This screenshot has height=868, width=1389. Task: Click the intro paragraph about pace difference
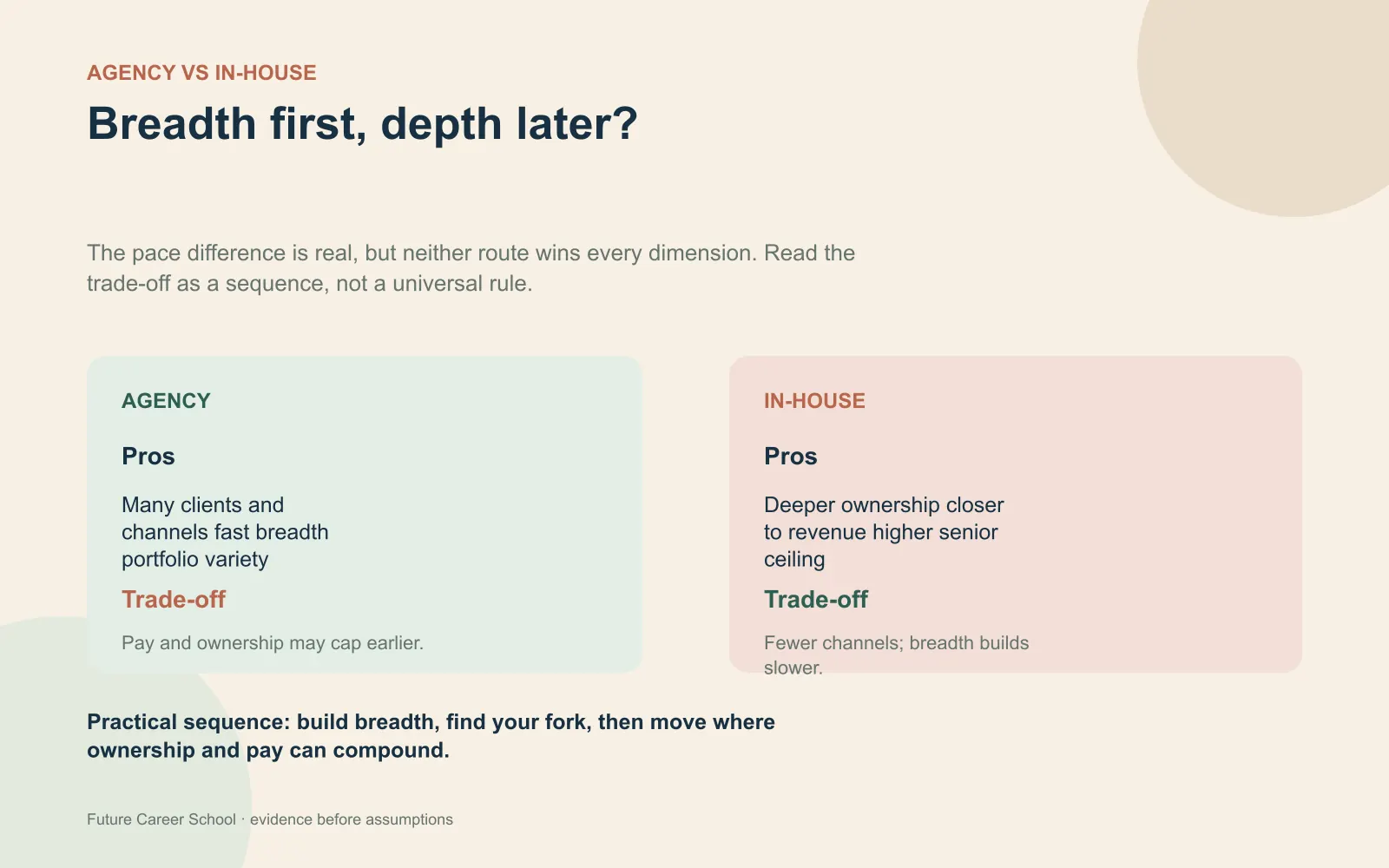[x=471, y=268]
